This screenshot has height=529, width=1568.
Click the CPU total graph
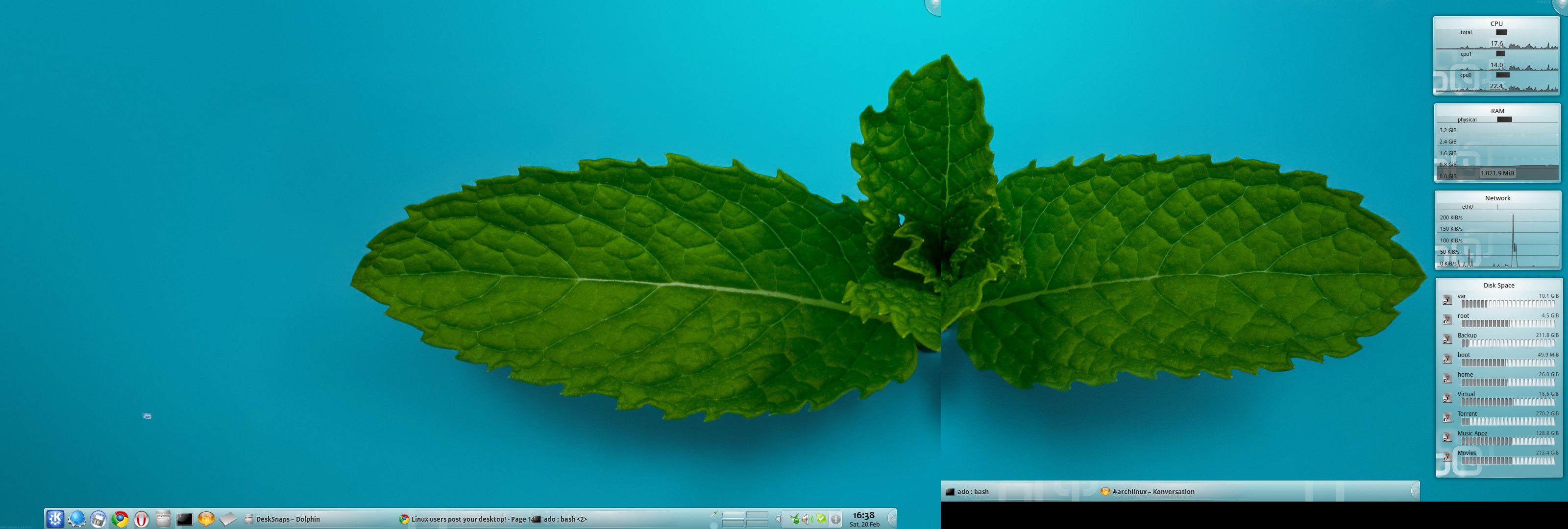tap(1497, 42)
